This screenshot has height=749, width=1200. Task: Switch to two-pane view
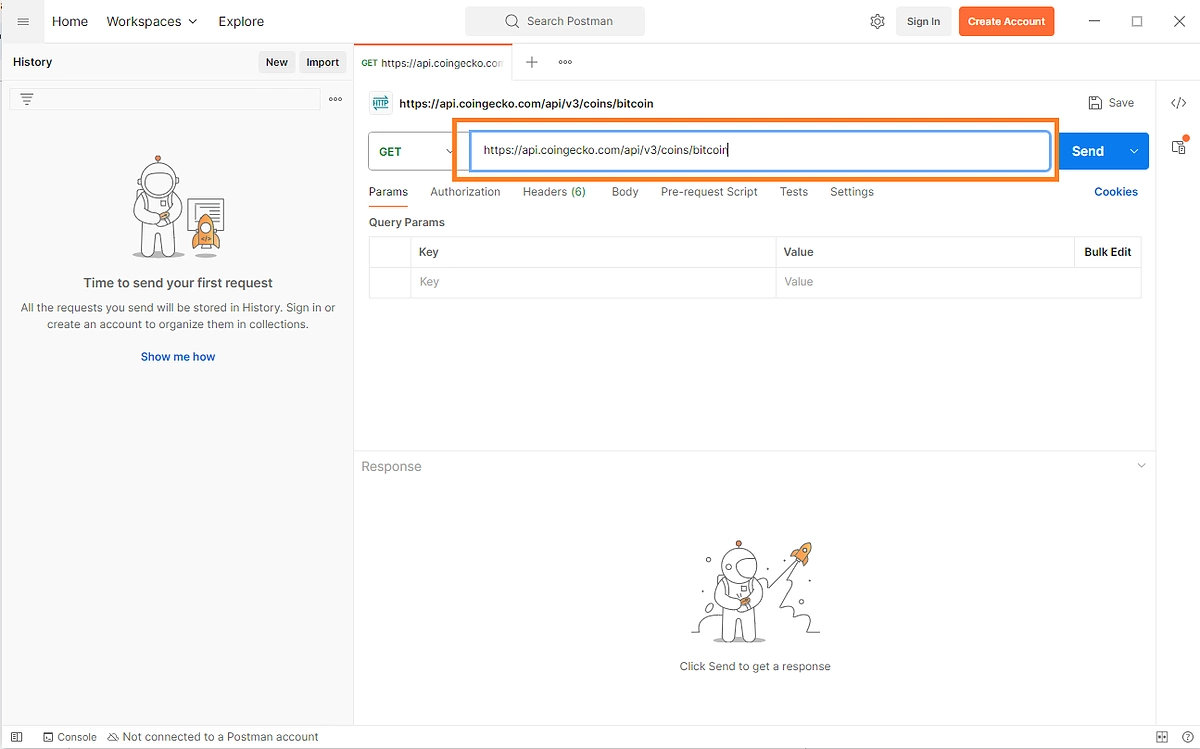coord(1161,737)
